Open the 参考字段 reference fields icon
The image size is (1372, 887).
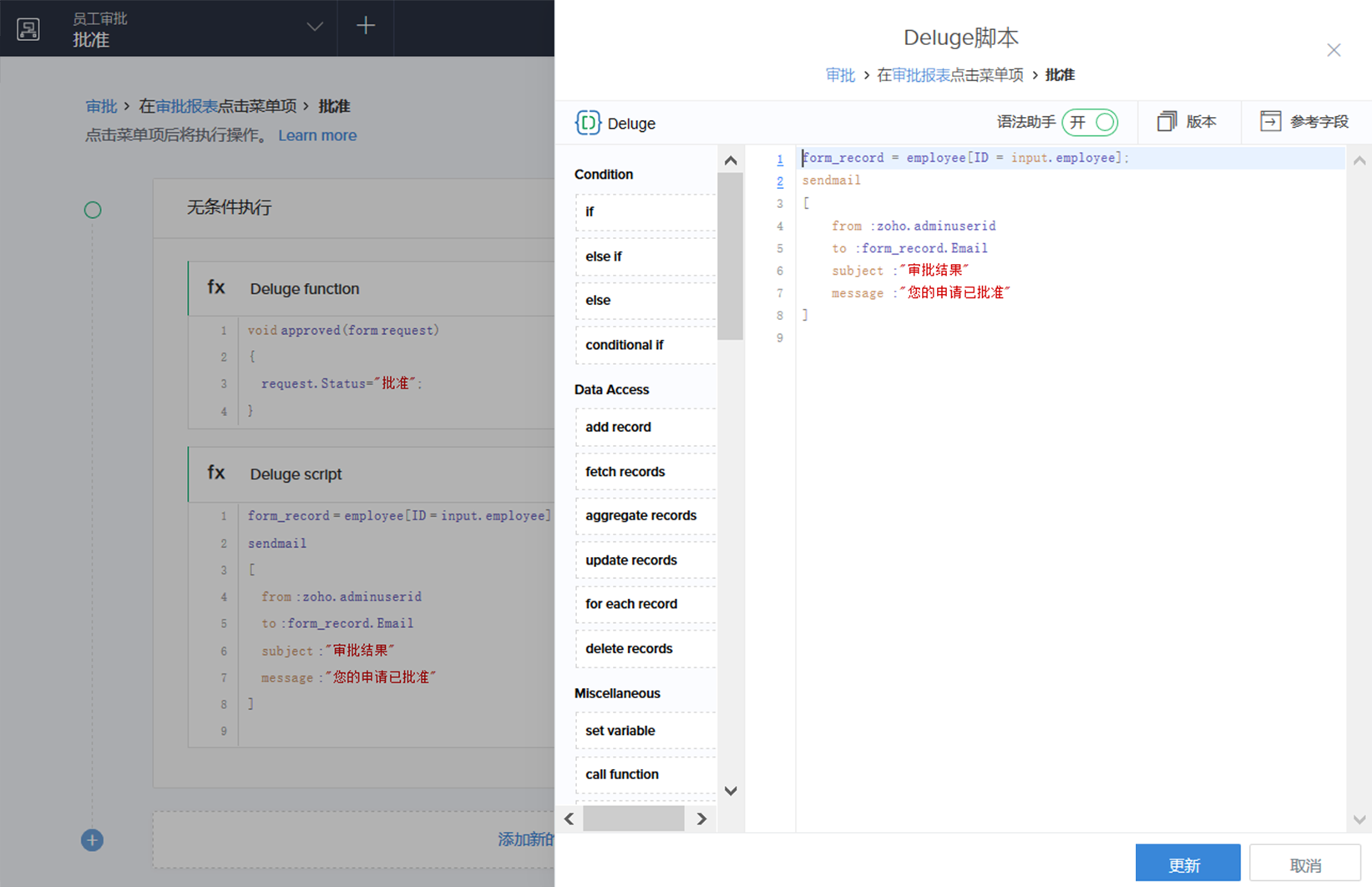click(x=1270, y=121)
